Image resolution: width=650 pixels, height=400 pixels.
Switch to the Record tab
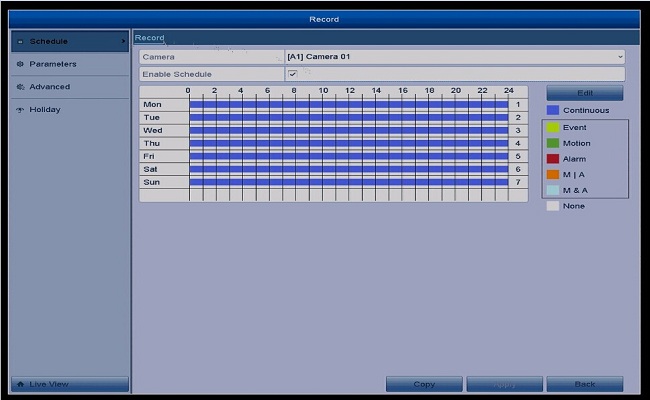pyautogui.click(x=150, y=38)
